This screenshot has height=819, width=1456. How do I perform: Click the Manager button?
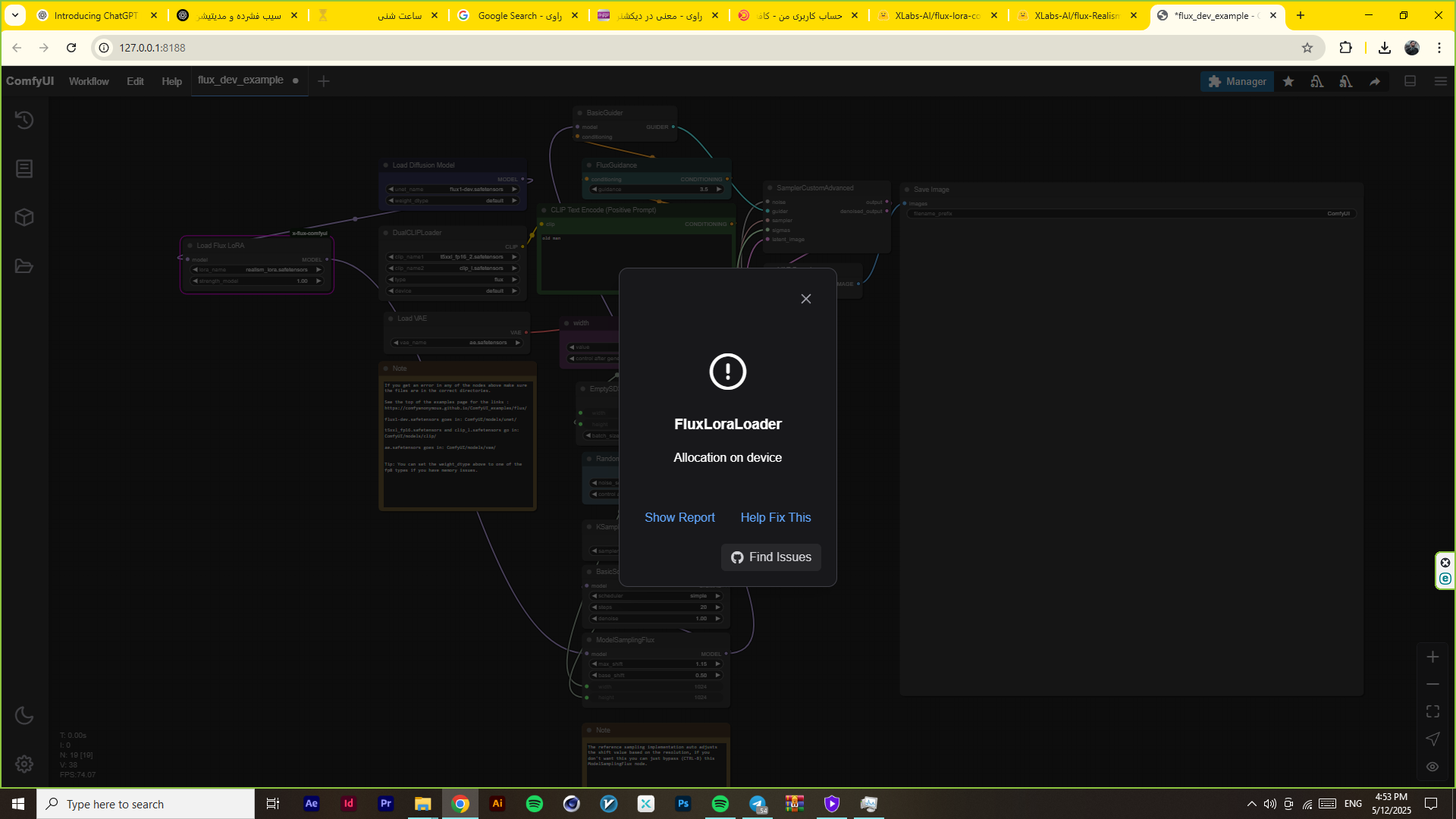tap(1237, 81)
